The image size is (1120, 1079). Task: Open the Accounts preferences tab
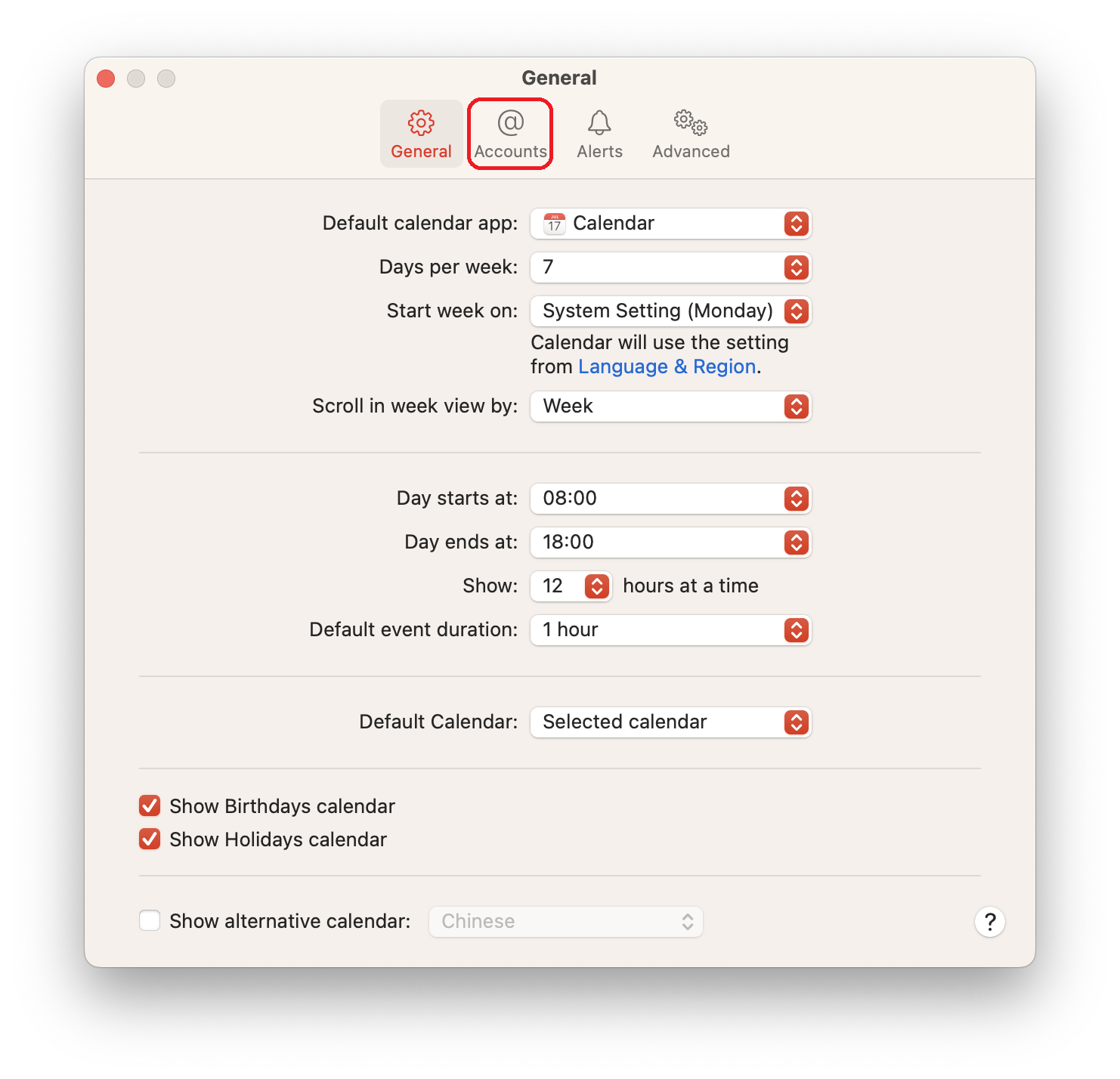point(510,134)
